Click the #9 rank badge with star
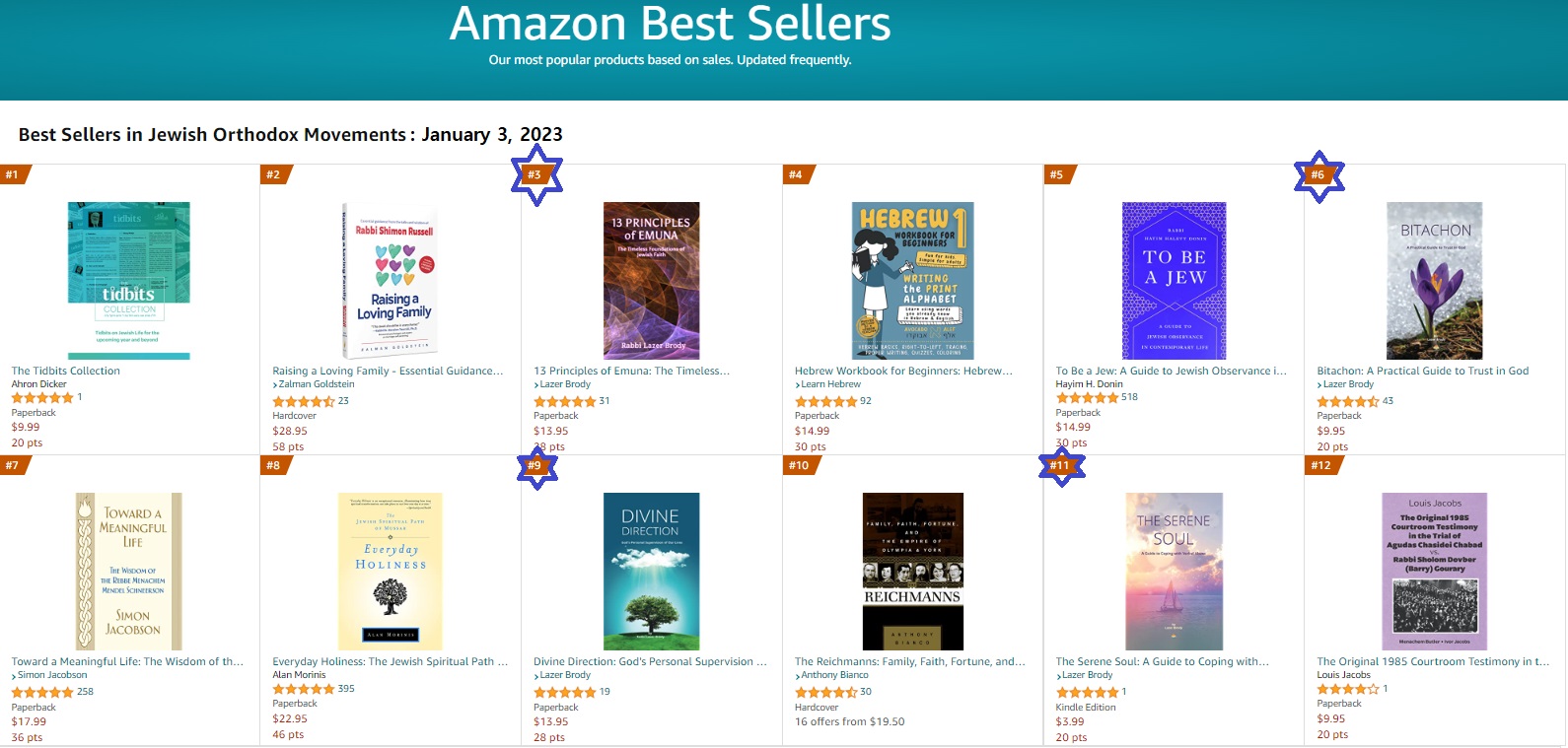1568x748 pixels. point(535,466)
